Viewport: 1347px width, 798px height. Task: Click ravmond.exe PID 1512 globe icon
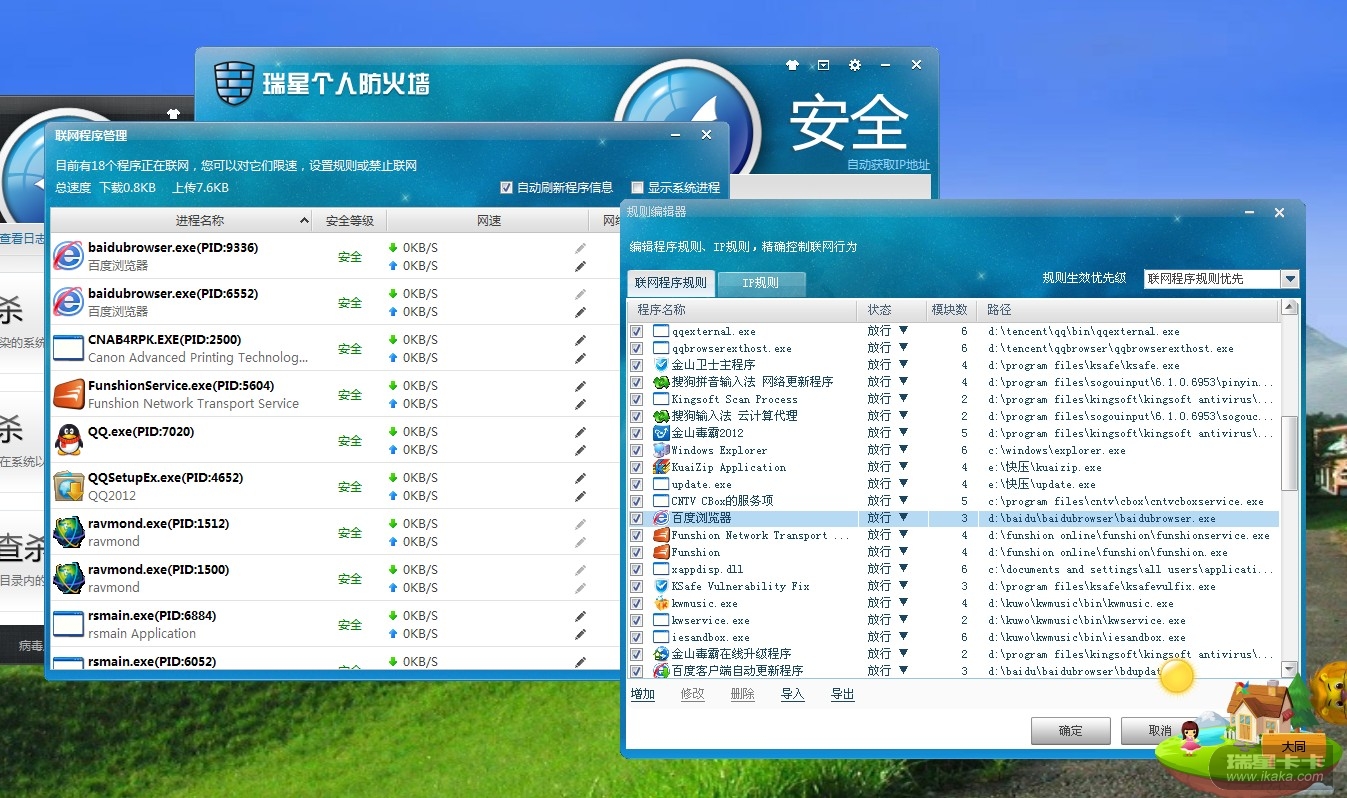pyautogui.click(x=68, y=532)
